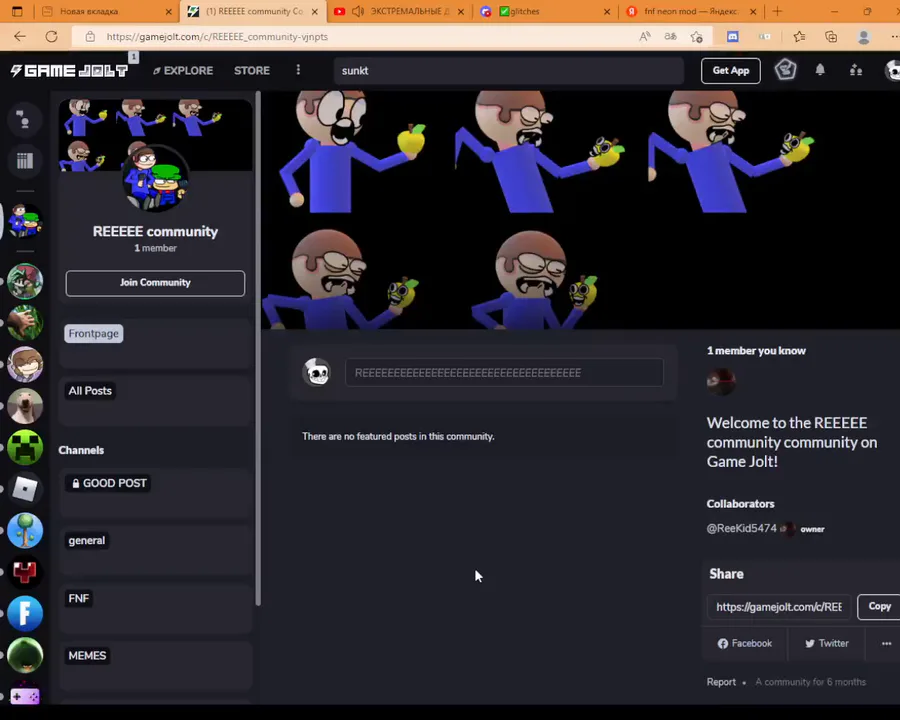Select the active REEEEE community sidebar icon
Viewport: 900px width, 720px height.
pyautogui.click(x=25, y=221)
